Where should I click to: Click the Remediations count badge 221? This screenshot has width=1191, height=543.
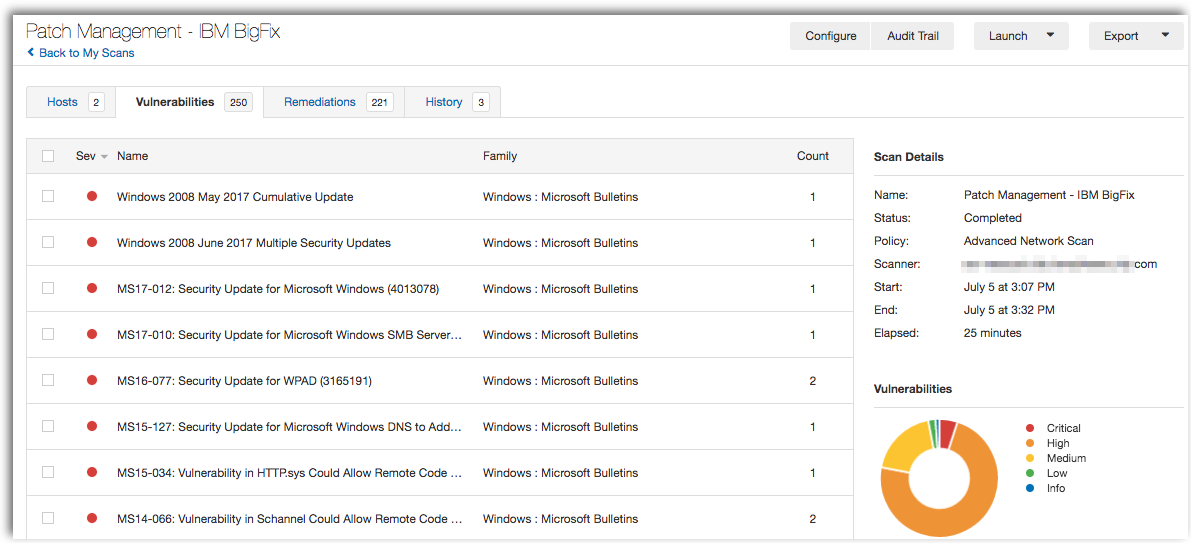pyautogui.click(x=380, y=103)
